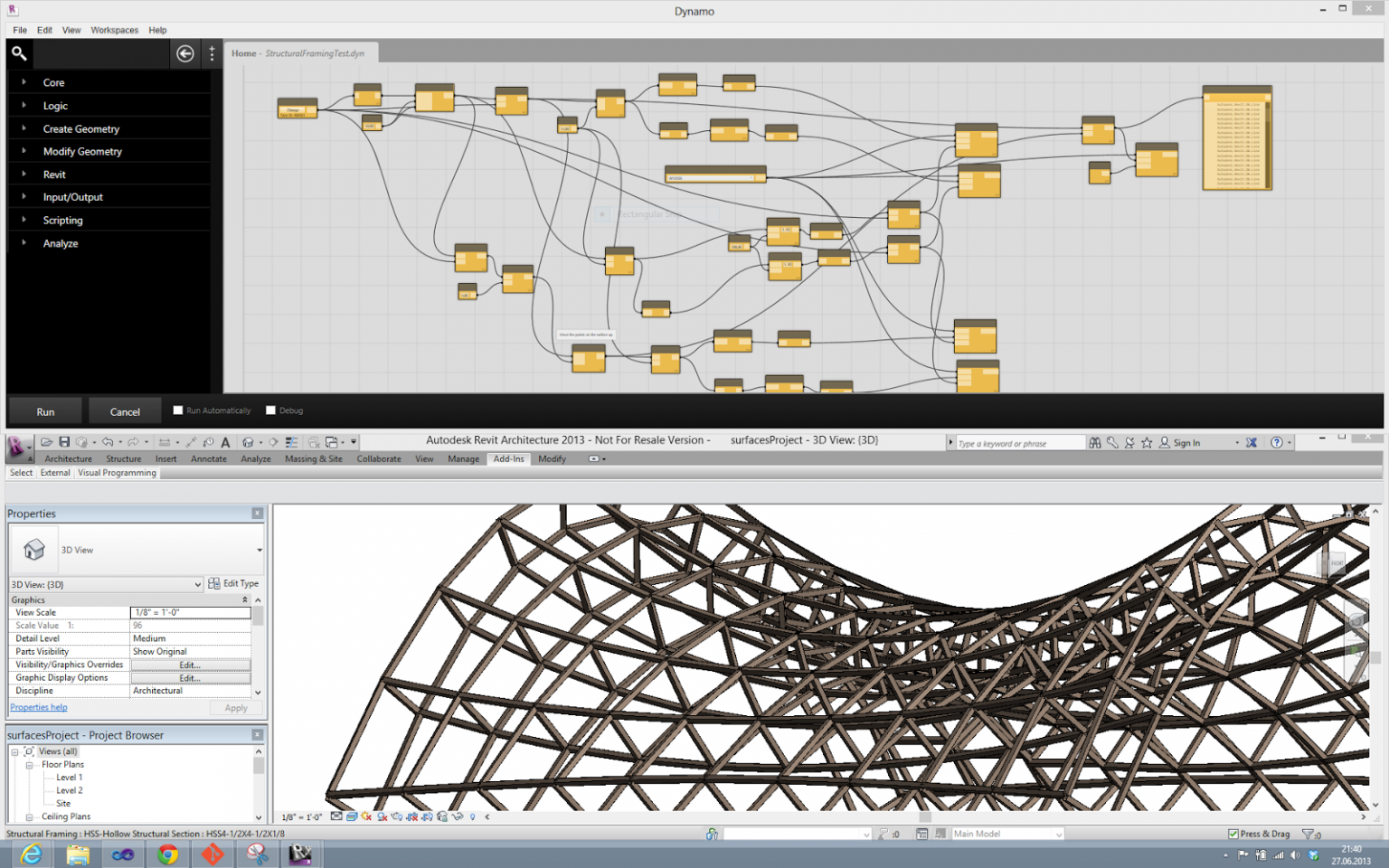Open File Explorer from the taskbar
Screen dimensions: 1389x868
coord(78,854)
